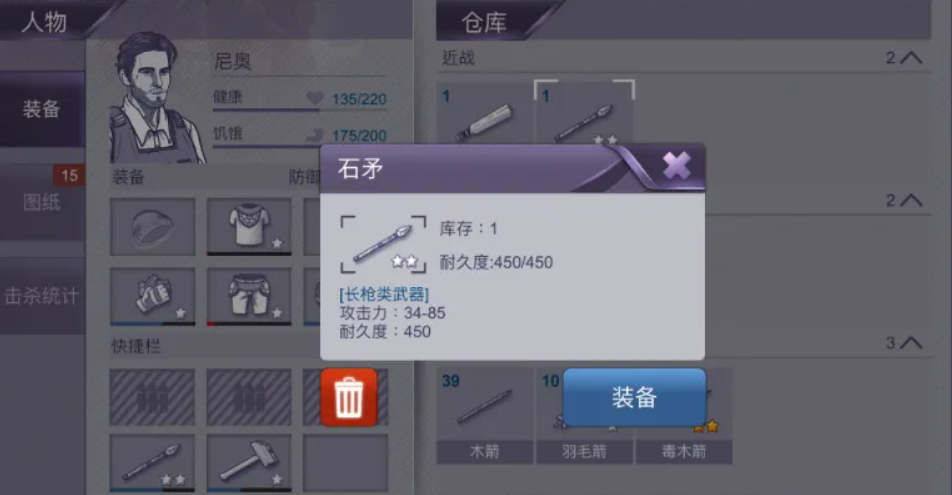Choose the spear in quick bar
Viewport: 952px width, 495px height.
(x=152, y=463)
